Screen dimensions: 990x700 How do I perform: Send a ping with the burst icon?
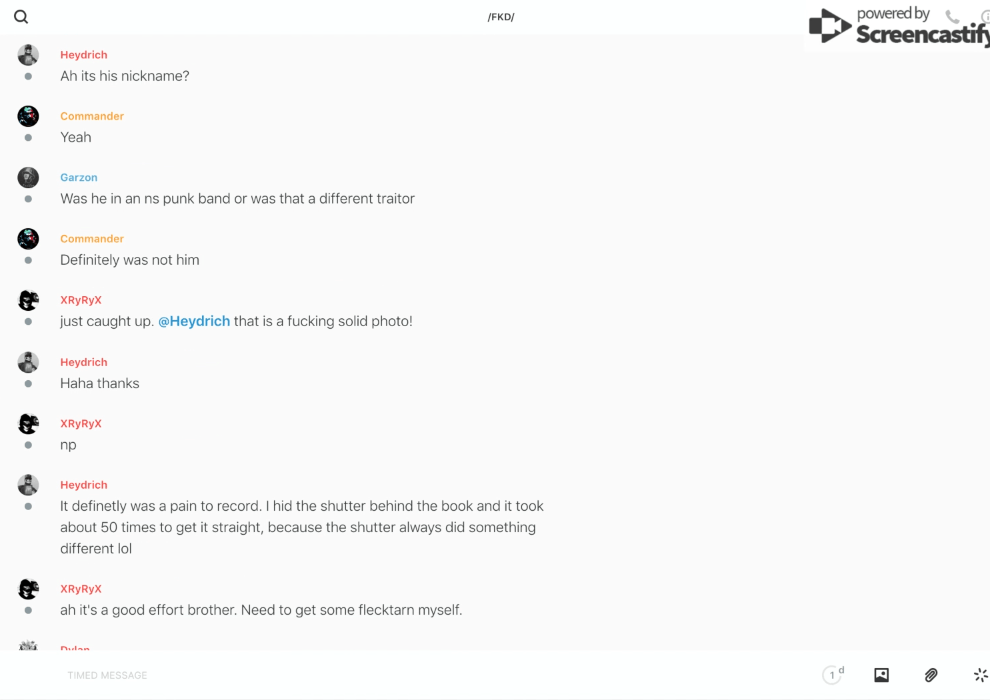[980, 675]
